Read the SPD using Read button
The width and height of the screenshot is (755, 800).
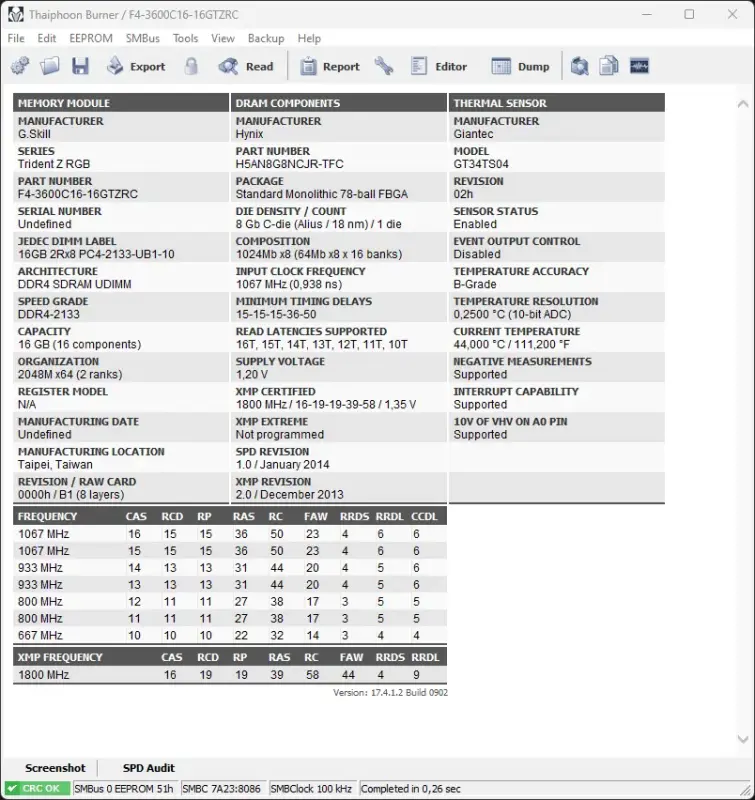click(x=246, y=67)
